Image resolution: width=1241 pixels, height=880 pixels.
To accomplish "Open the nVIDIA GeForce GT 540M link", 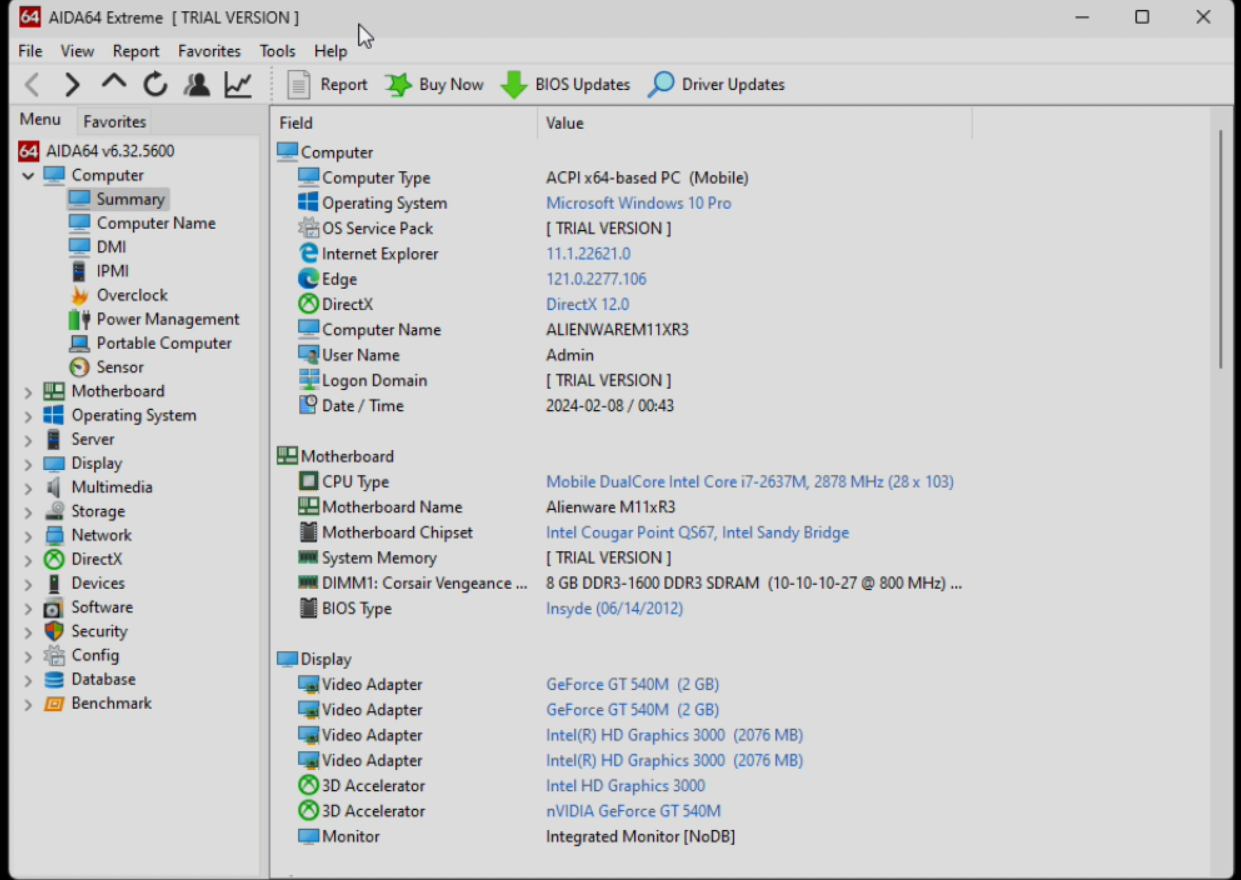I will pos(633,811).
